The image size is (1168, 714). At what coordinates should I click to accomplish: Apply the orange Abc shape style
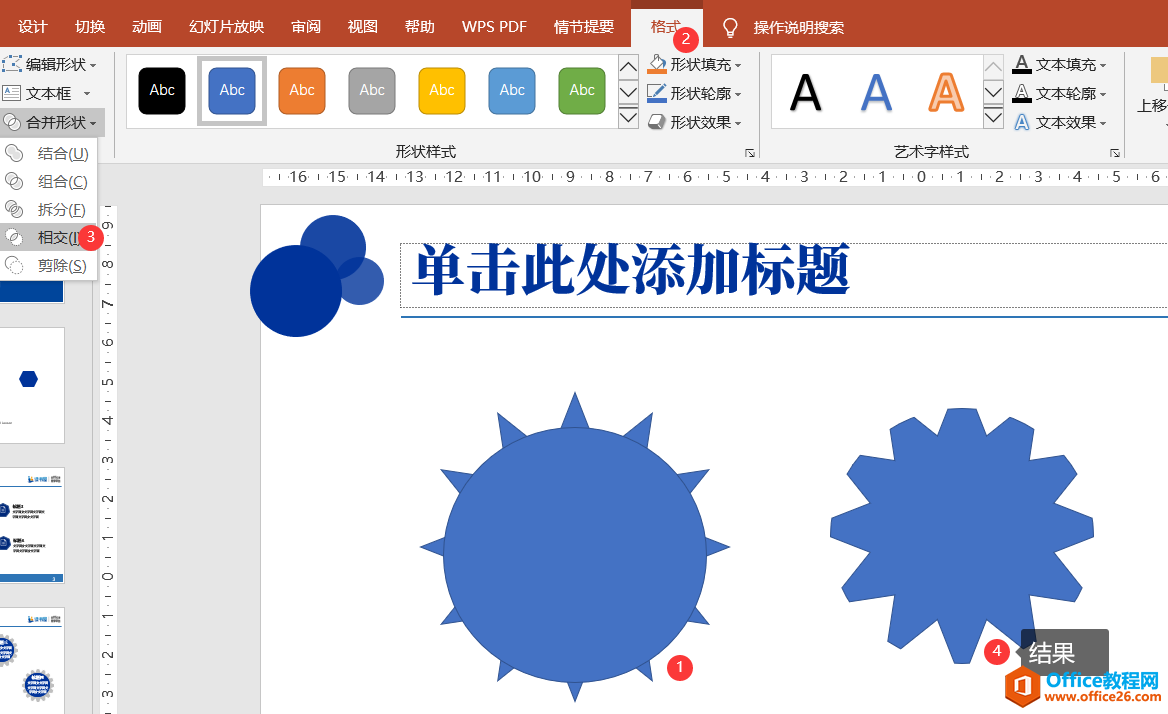coord(302,90)
